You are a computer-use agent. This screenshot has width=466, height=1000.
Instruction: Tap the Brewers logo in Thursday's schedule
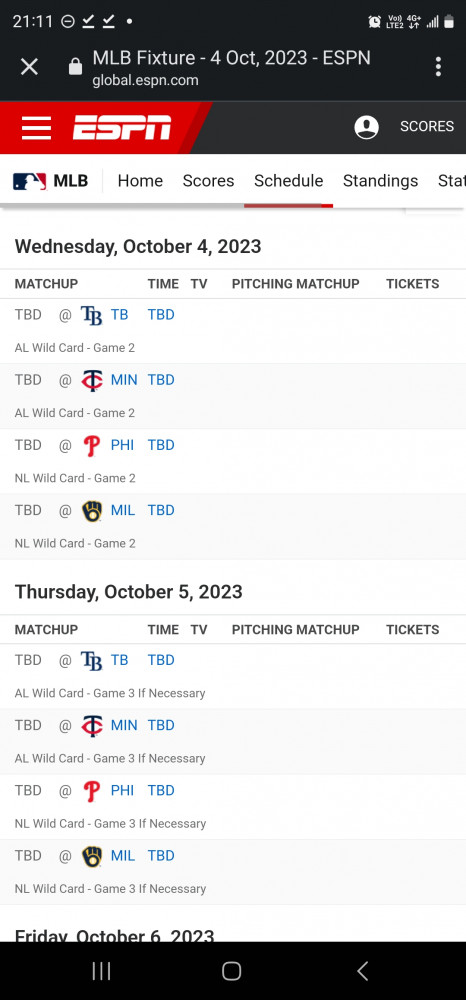click(x=92, y=856)
